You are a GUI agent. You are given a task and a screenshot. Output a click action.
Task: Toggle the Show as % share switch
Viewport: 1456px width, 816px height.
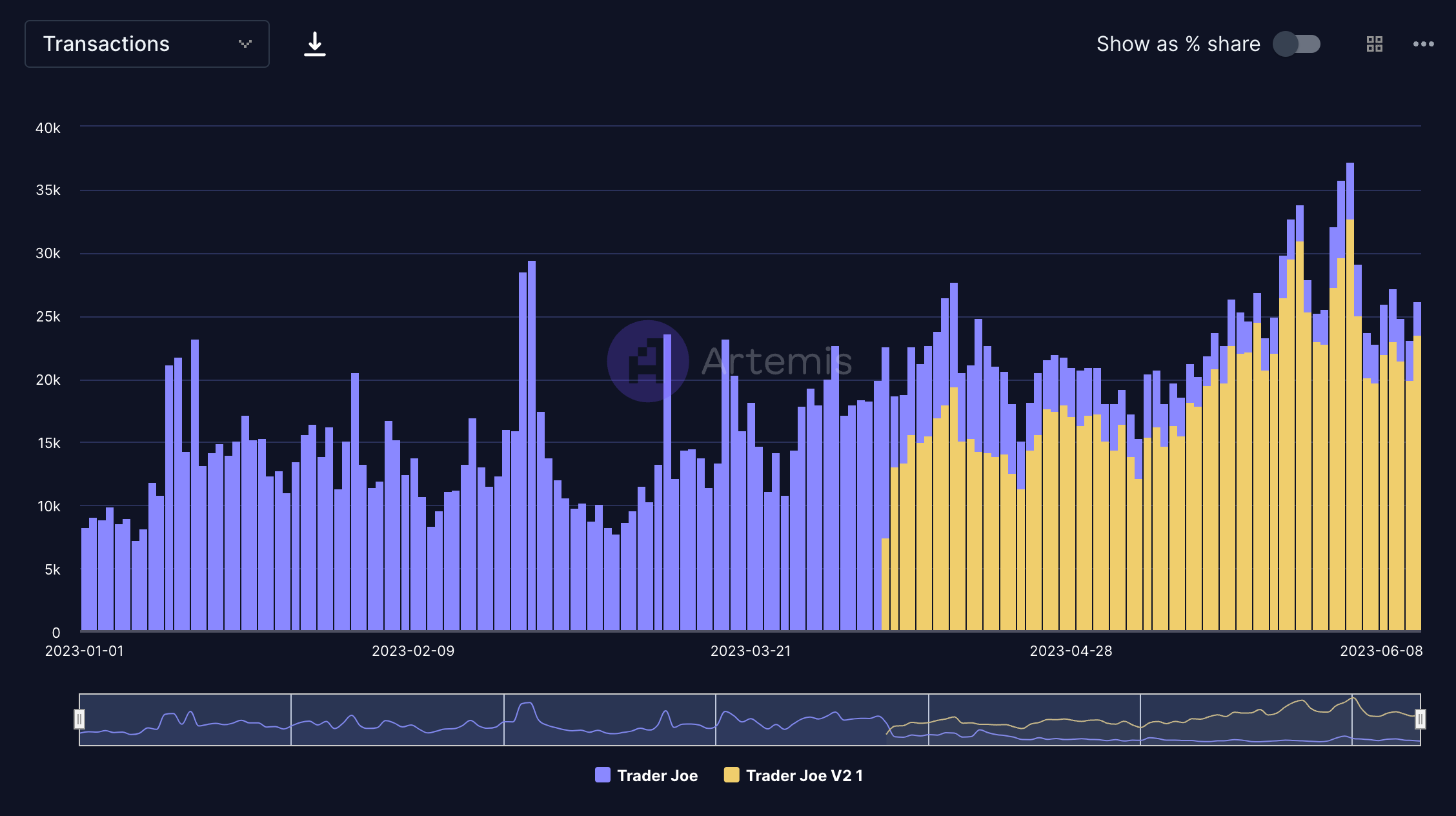(1296, 44)
